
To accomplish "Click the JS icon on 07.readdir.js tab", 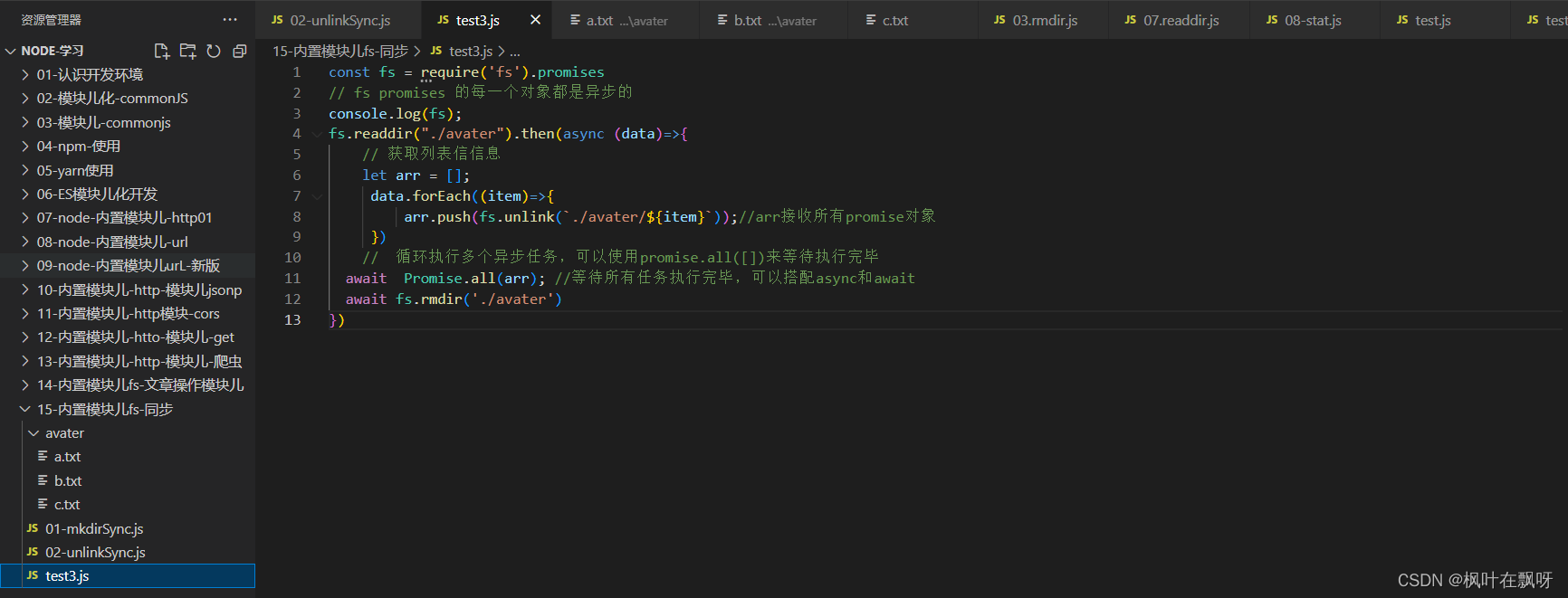I will 1130,19.
